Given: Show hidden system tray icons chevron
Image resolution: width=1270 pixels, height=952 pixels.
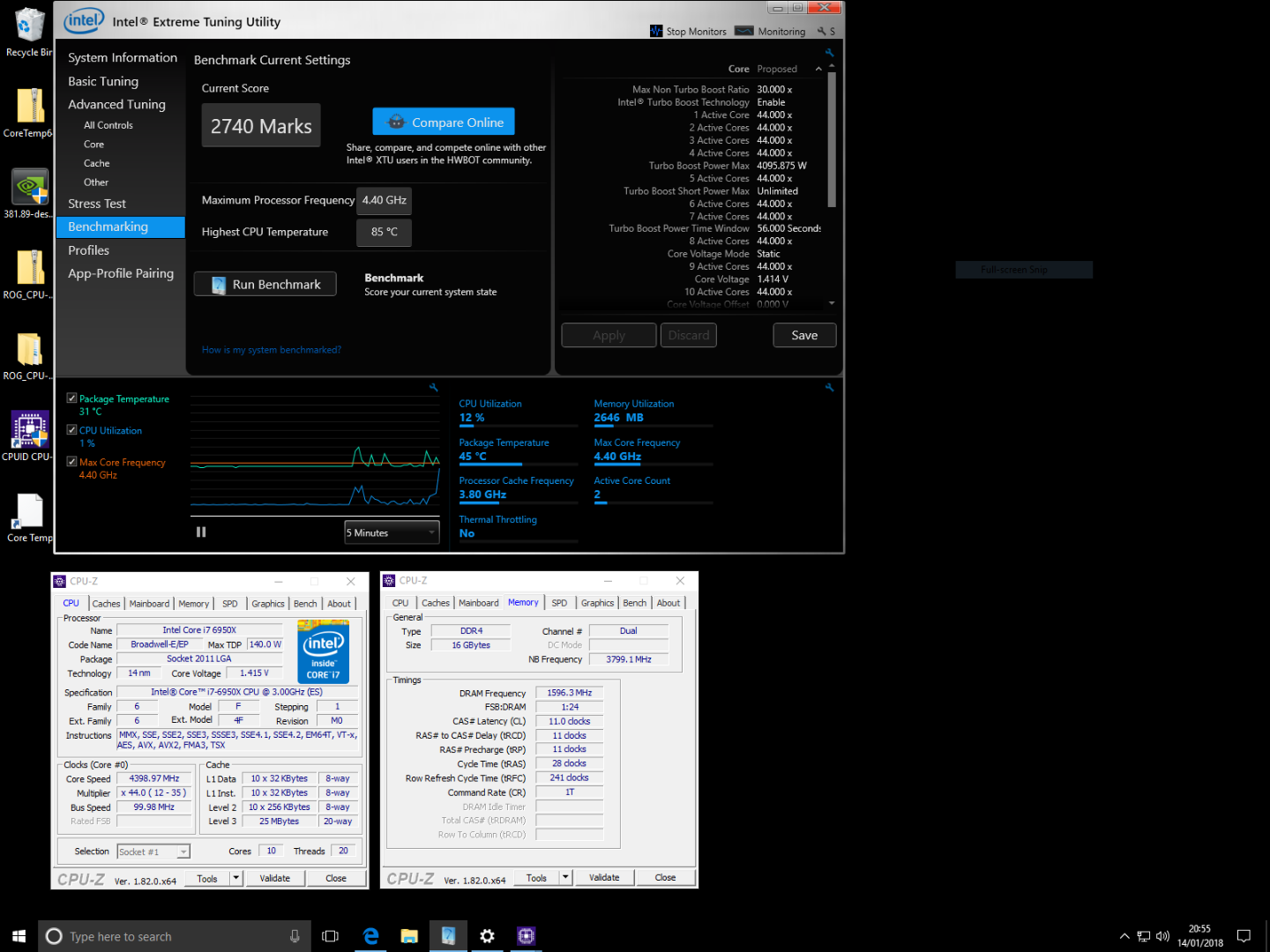Looking at the screenshot, I should click(x=1124, y=936).
